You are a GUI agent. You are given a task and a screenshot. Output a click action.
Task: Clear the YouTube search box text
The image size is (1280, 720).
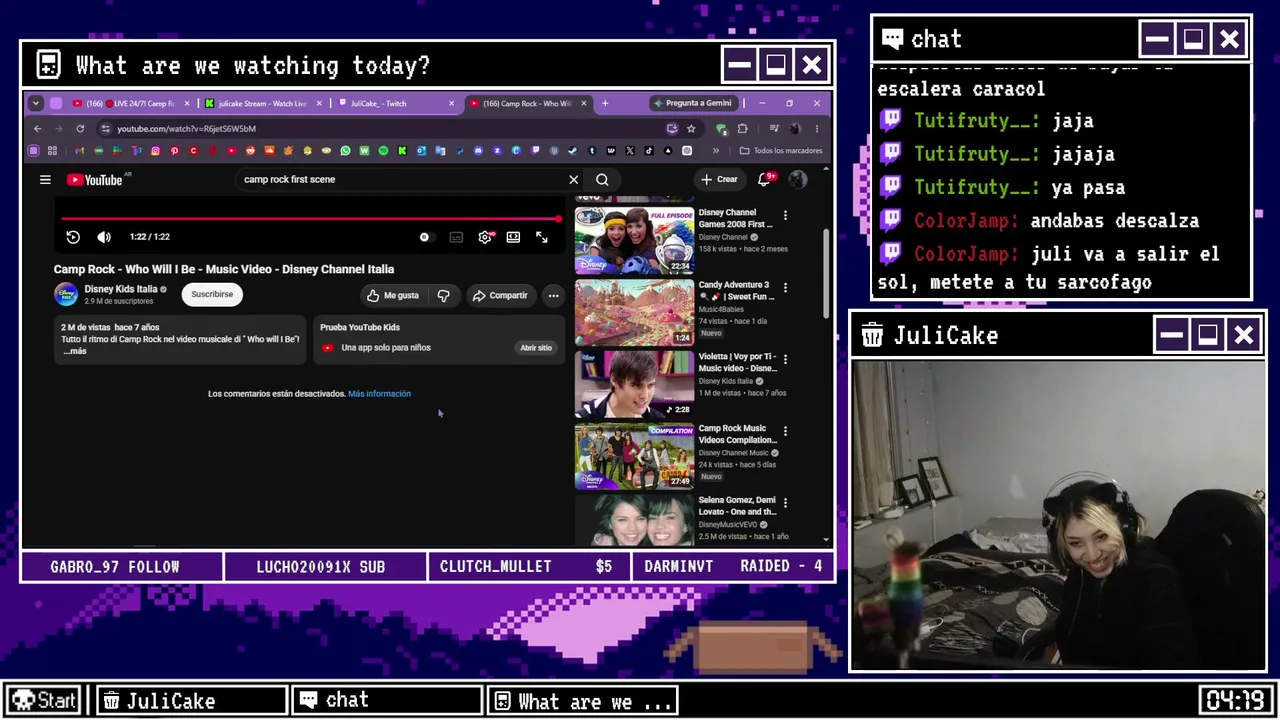[x=573, y=180]
